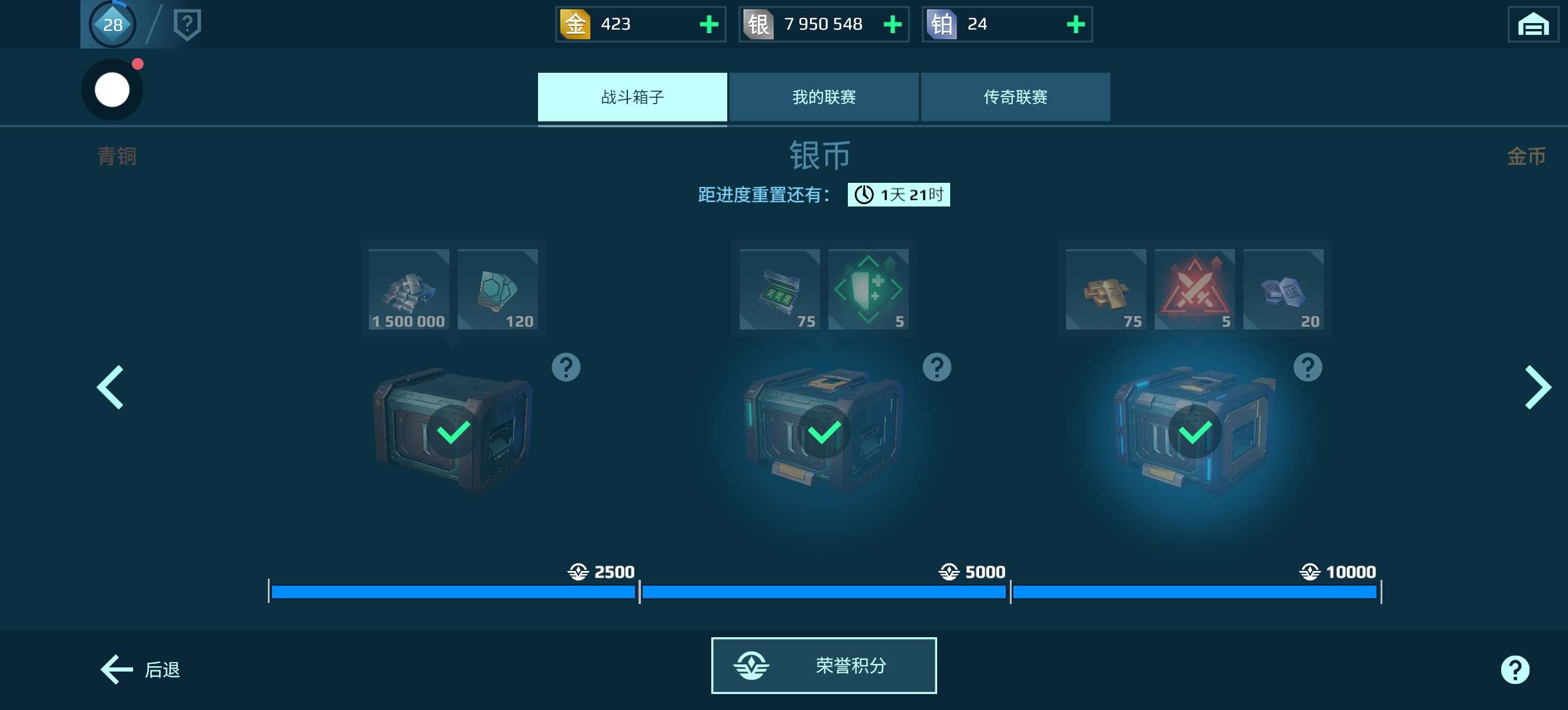
Task: Tap the checked third battle chest
Action: (x=1194, y=430)
